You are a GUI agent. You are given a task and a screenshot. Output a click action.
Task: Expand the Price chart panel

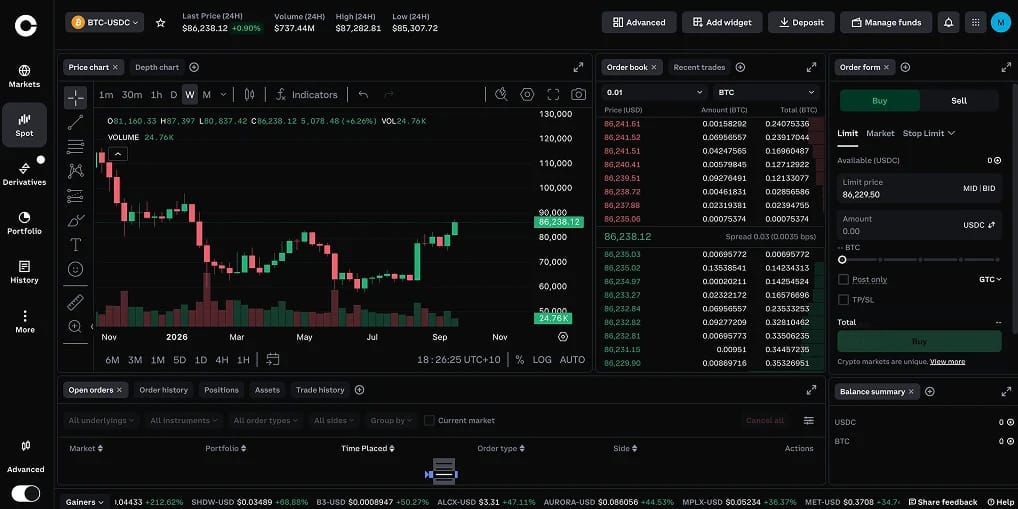(578, 68)
